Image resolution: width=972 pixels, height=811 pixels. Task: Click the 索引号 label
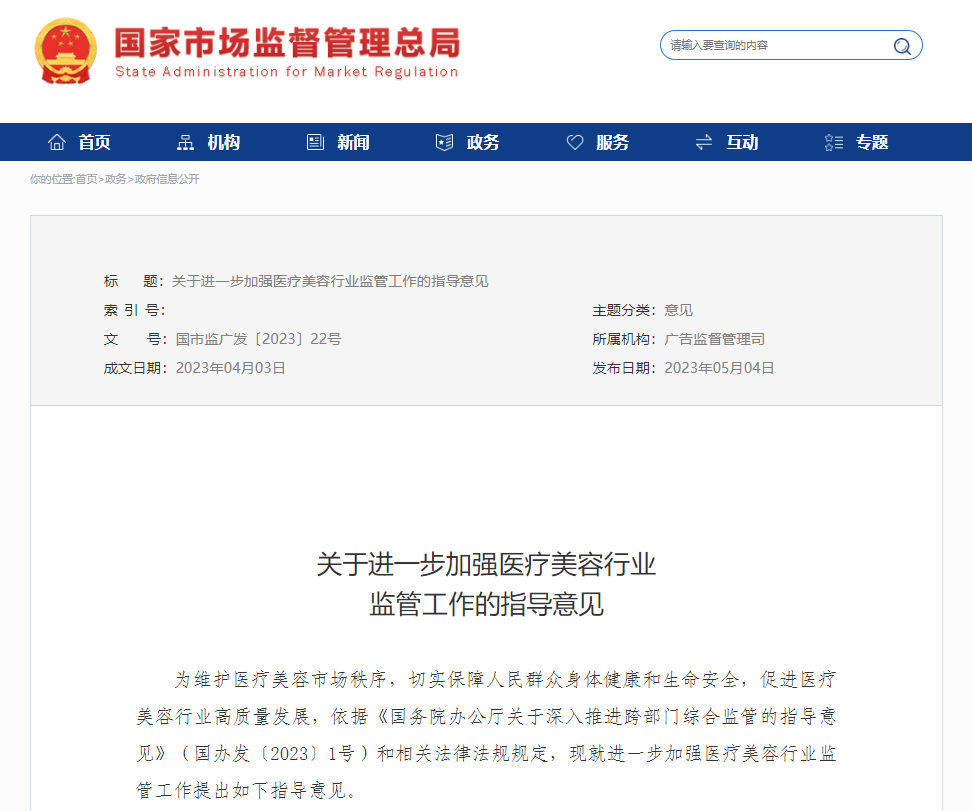point(134,310)
